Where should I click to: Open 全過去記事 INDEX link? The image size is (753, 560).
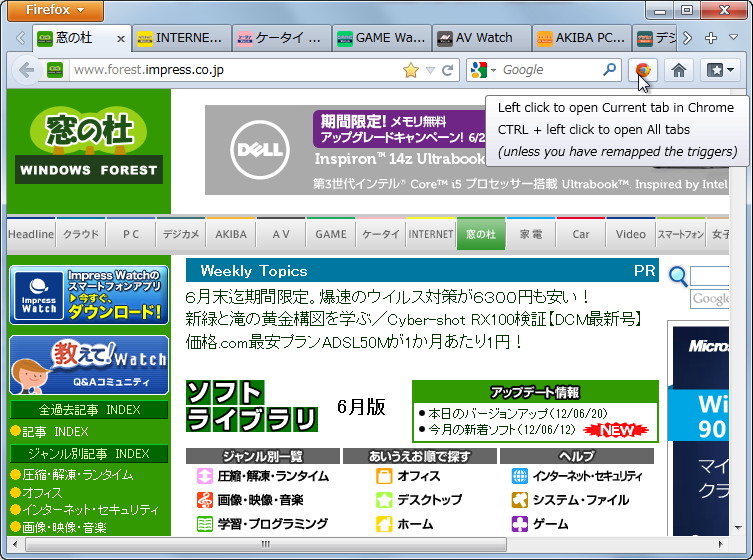(x=89, y=410)
